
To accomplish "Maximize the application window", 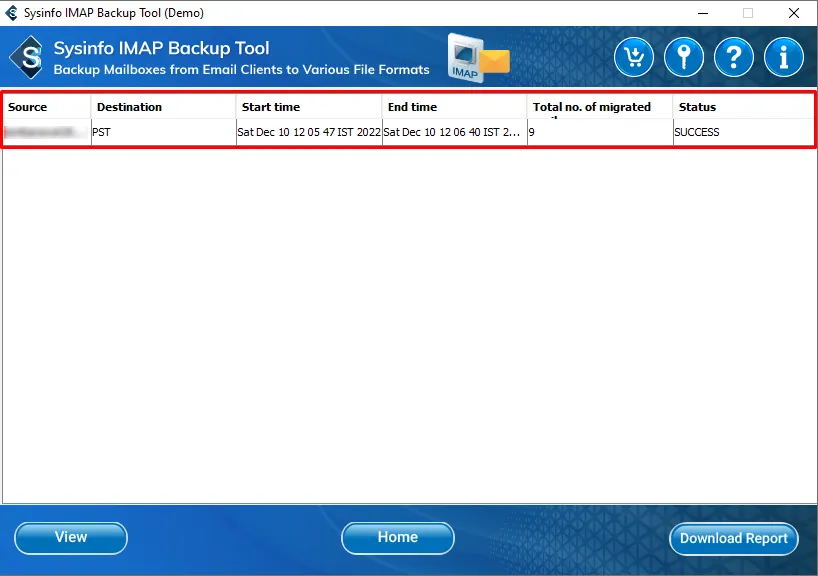I will 747,13.
